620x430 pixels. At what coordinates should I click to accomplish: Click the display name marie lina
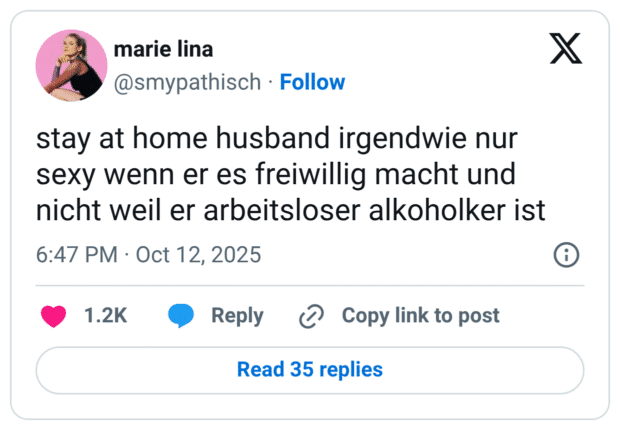163,49
